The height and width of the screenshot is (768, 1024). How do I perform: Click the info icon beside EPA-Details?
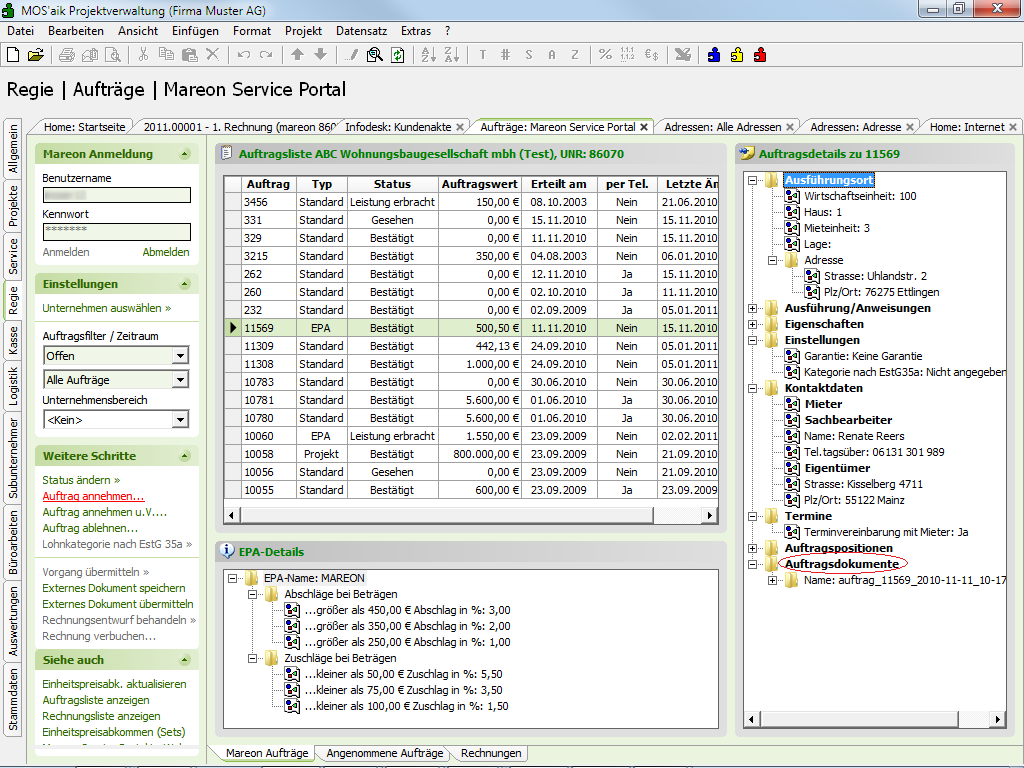pyautogui.click(x=227, y=551)
